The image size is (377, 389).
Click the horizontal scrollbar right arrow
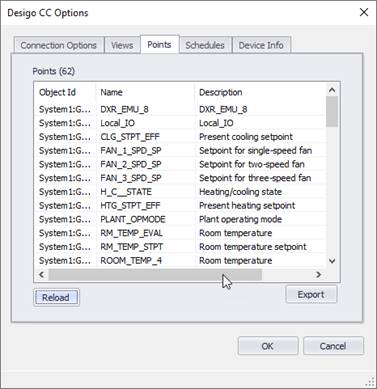tap(319, 274)
